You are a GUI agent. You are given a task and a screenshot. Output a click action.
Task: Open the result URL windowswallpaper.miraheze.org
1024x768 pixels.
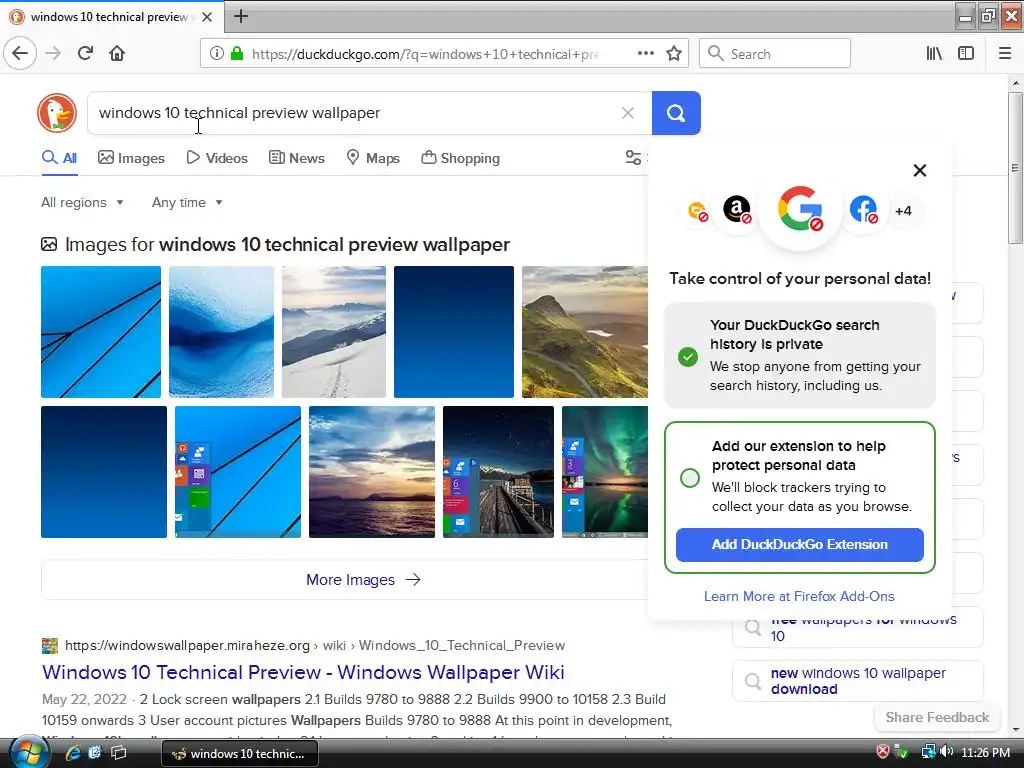[x=187, y=645]
